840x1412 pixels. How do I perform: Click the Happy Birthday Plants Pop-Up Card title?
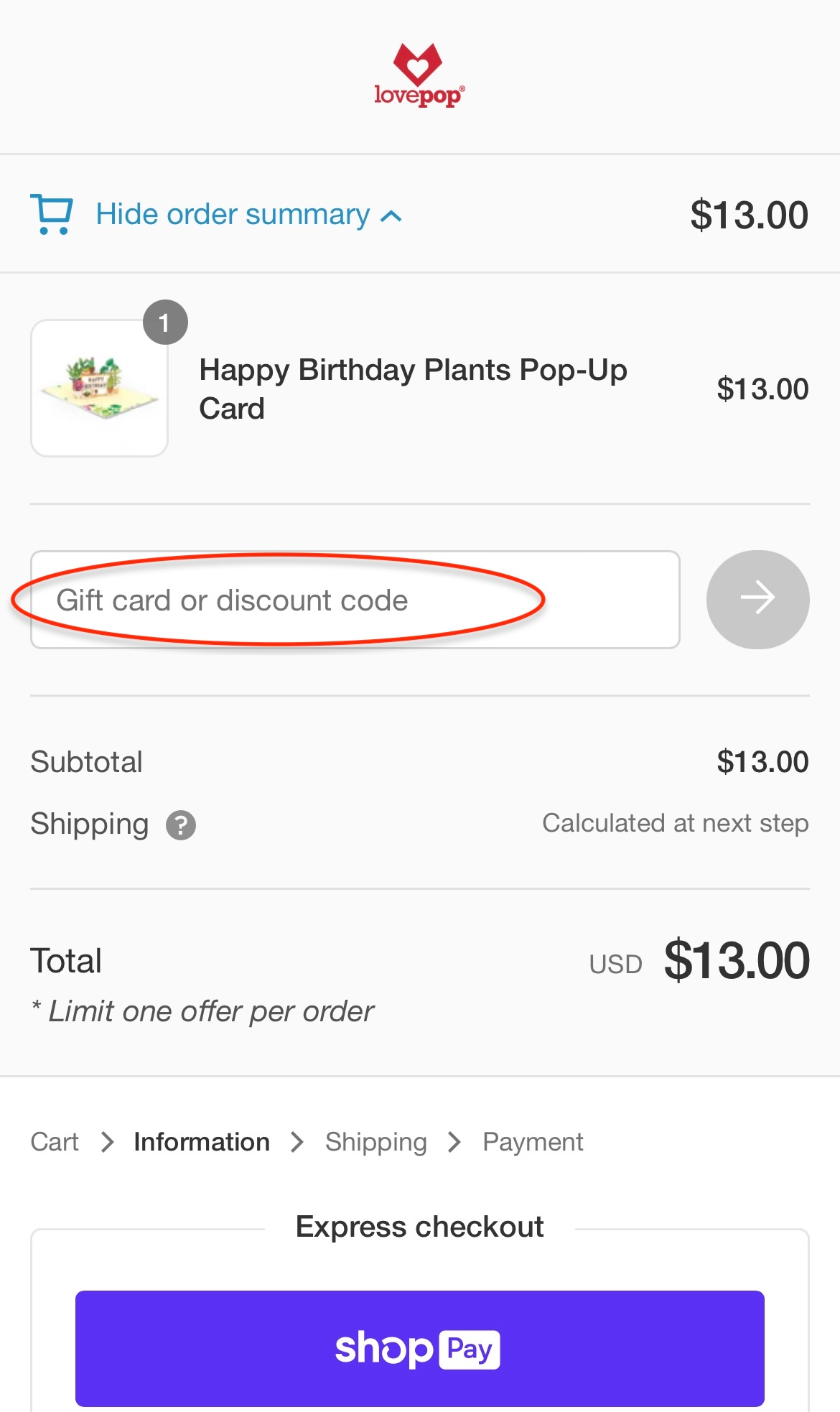point(413,389)
